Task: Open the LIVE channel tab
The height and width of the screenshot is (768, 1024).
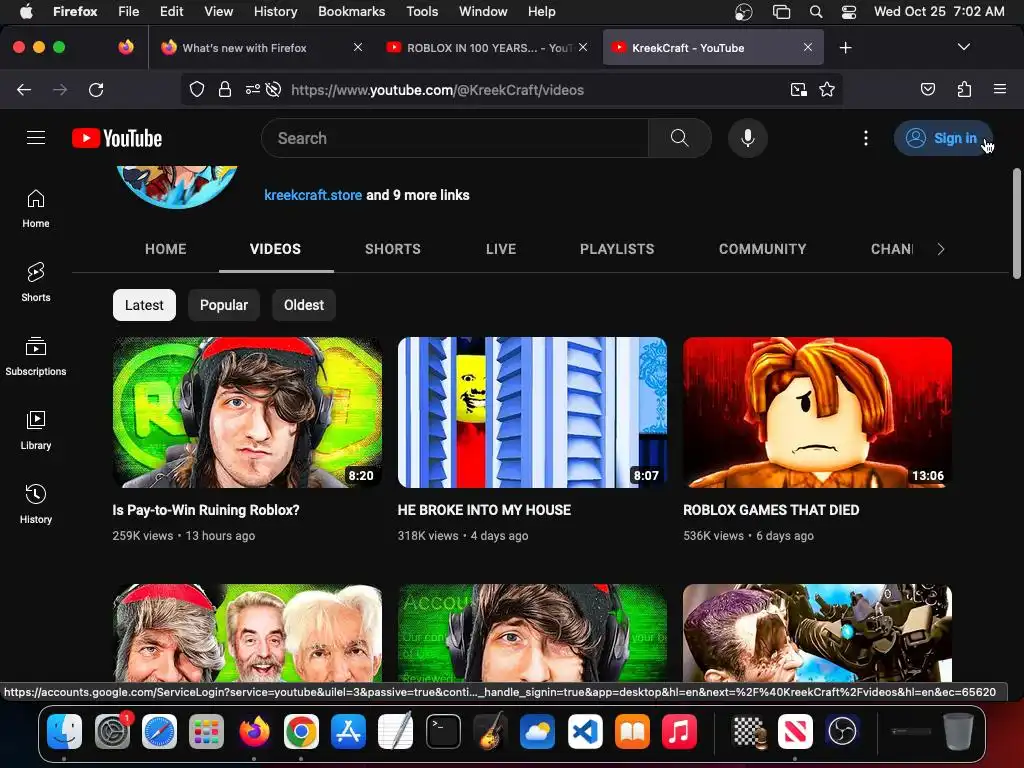Action: [501, 249]
